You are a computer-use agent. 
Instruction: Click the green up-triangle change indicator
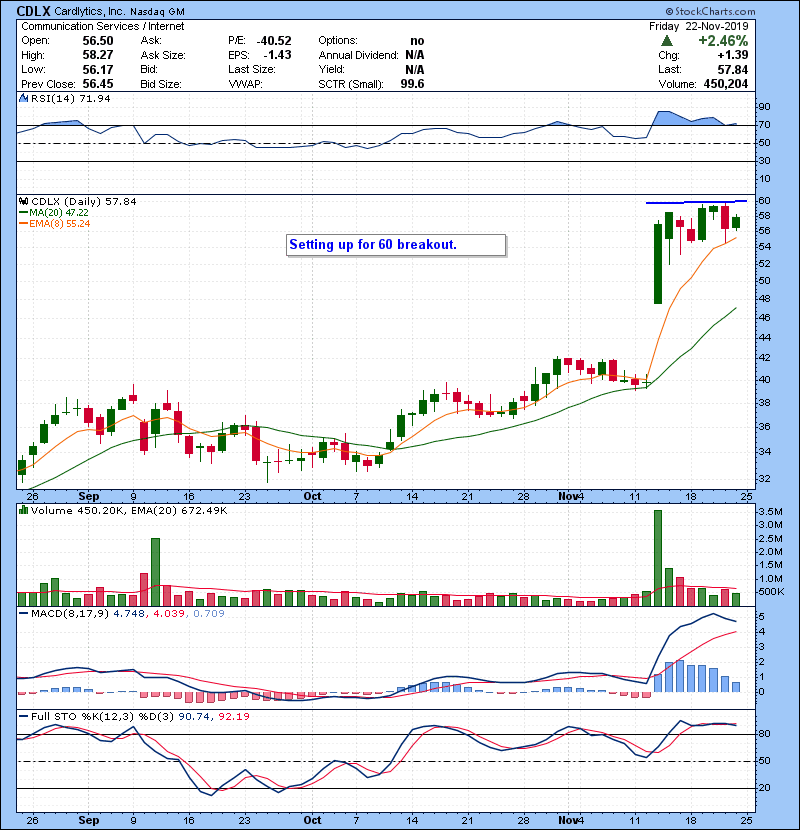click(667, 41)
